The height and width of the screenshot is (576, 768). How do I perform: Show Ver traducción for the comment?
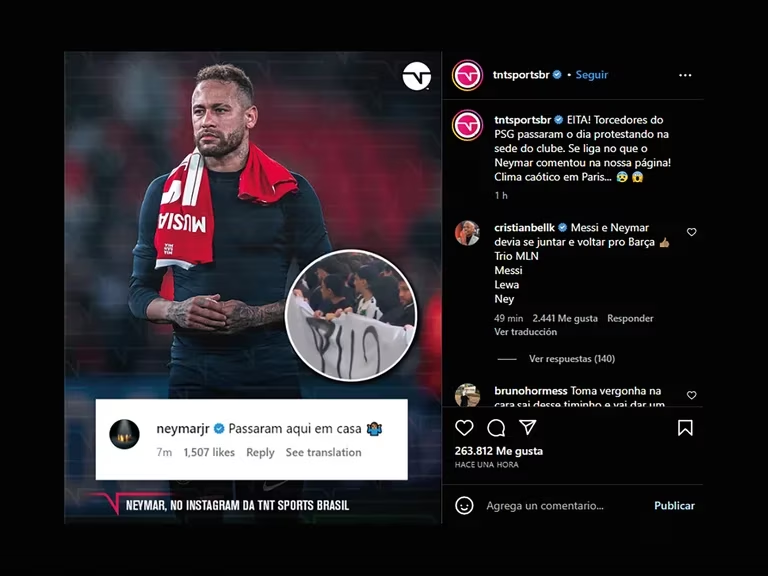tap(525, 332)
